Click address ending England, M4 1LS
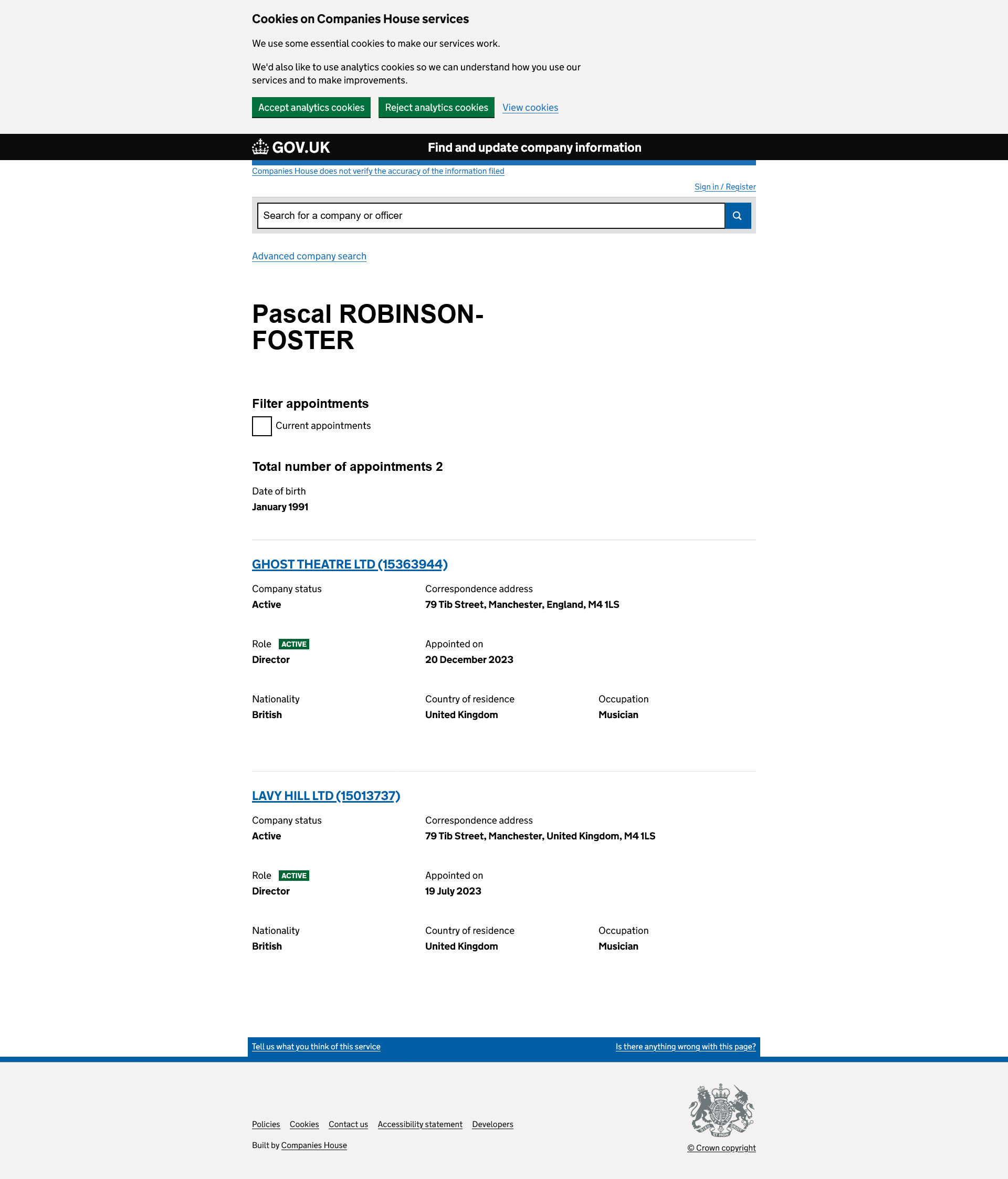Screen dimensions: 1008x1179 point(522,604)
